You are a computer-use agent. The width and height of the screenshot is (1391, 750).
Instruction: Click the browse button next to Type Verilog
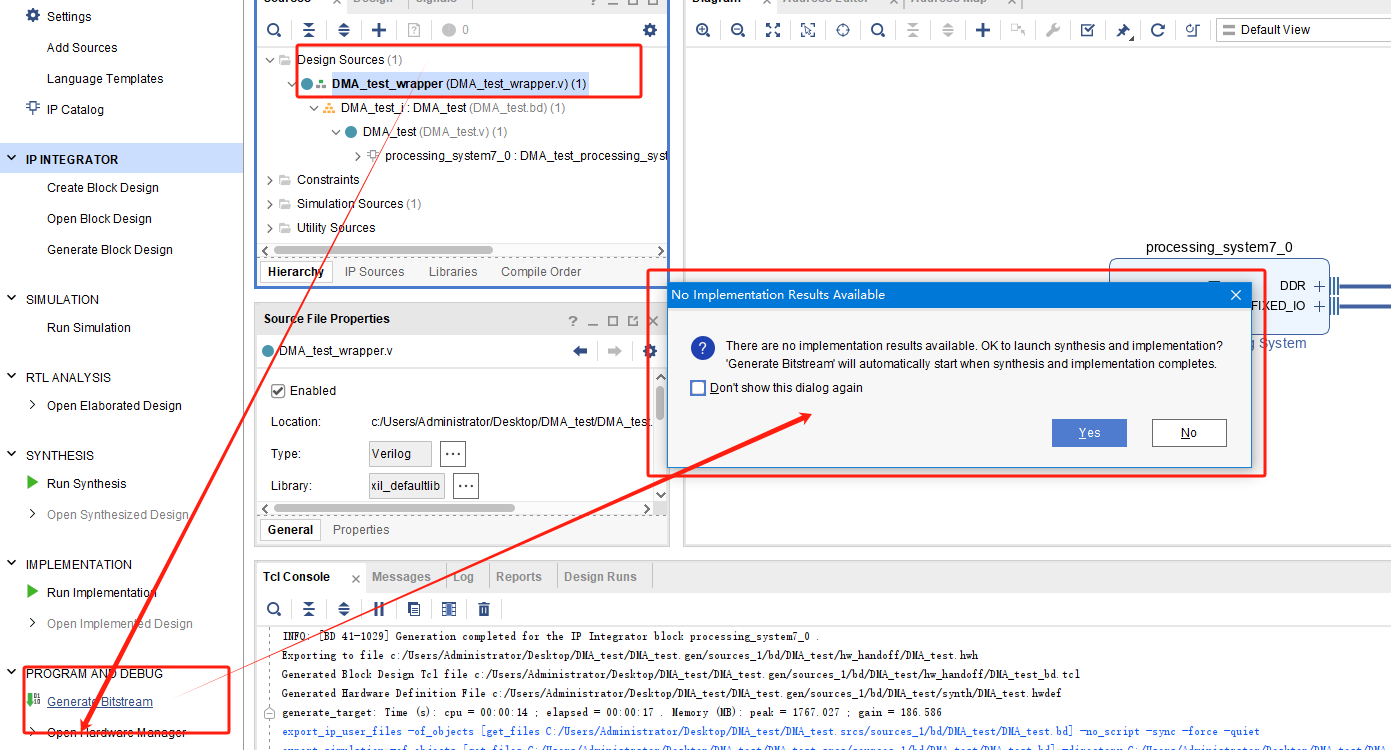coord(453,454)
